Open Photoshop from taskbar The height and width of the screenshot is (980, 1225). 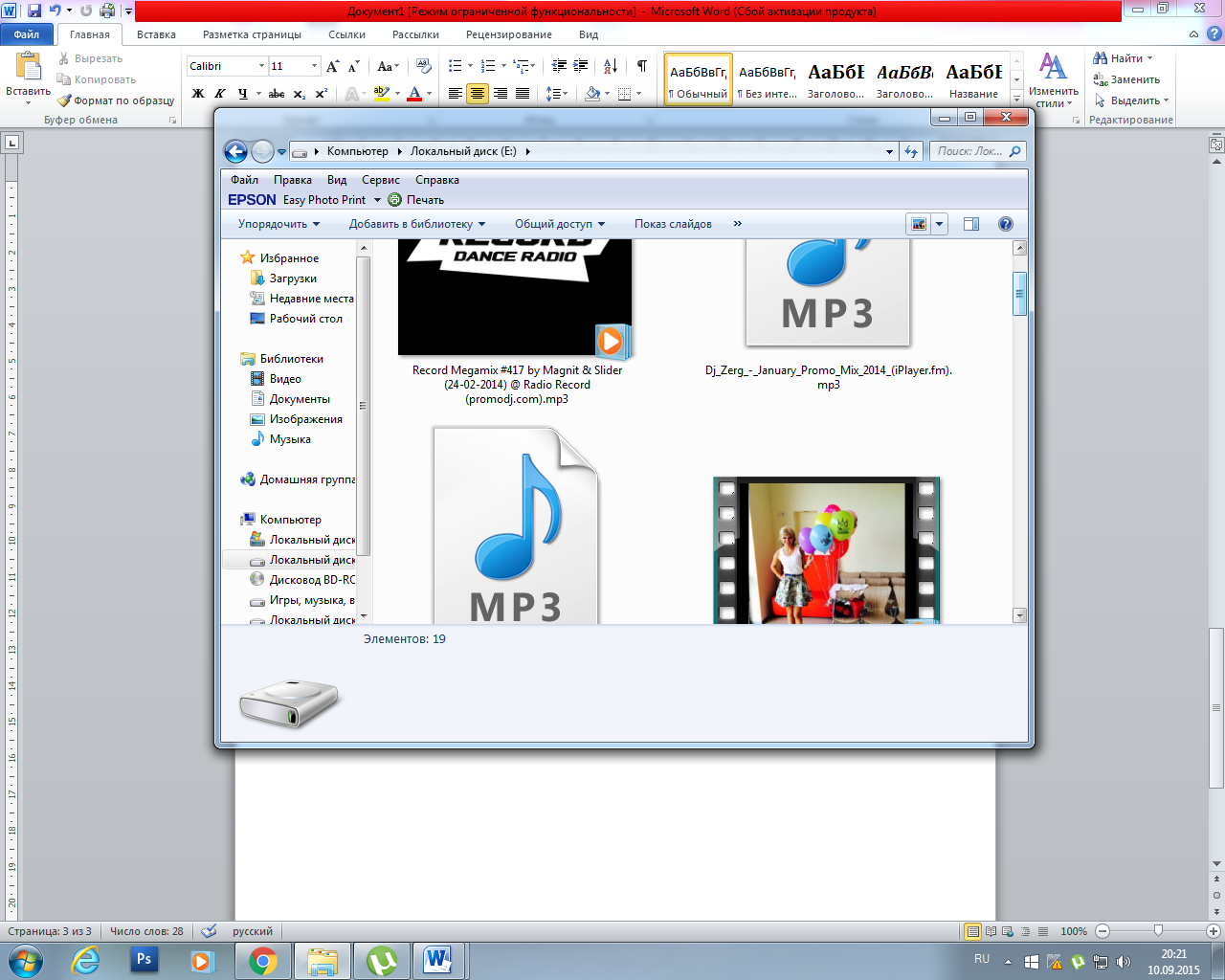coord(145,960)
